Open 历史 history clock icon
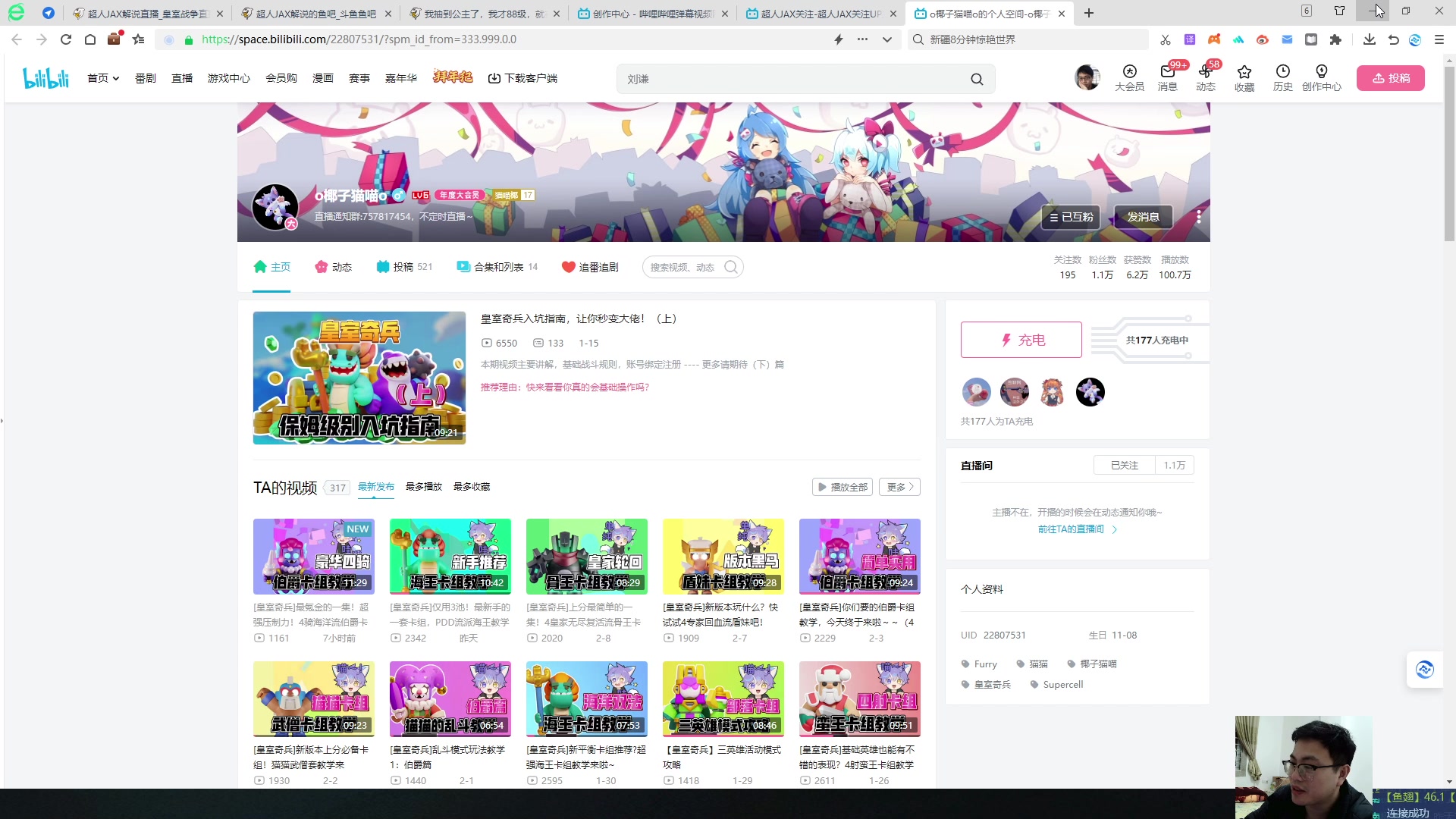Screen dimensions: 1456x819 (x=1282, y=78)
